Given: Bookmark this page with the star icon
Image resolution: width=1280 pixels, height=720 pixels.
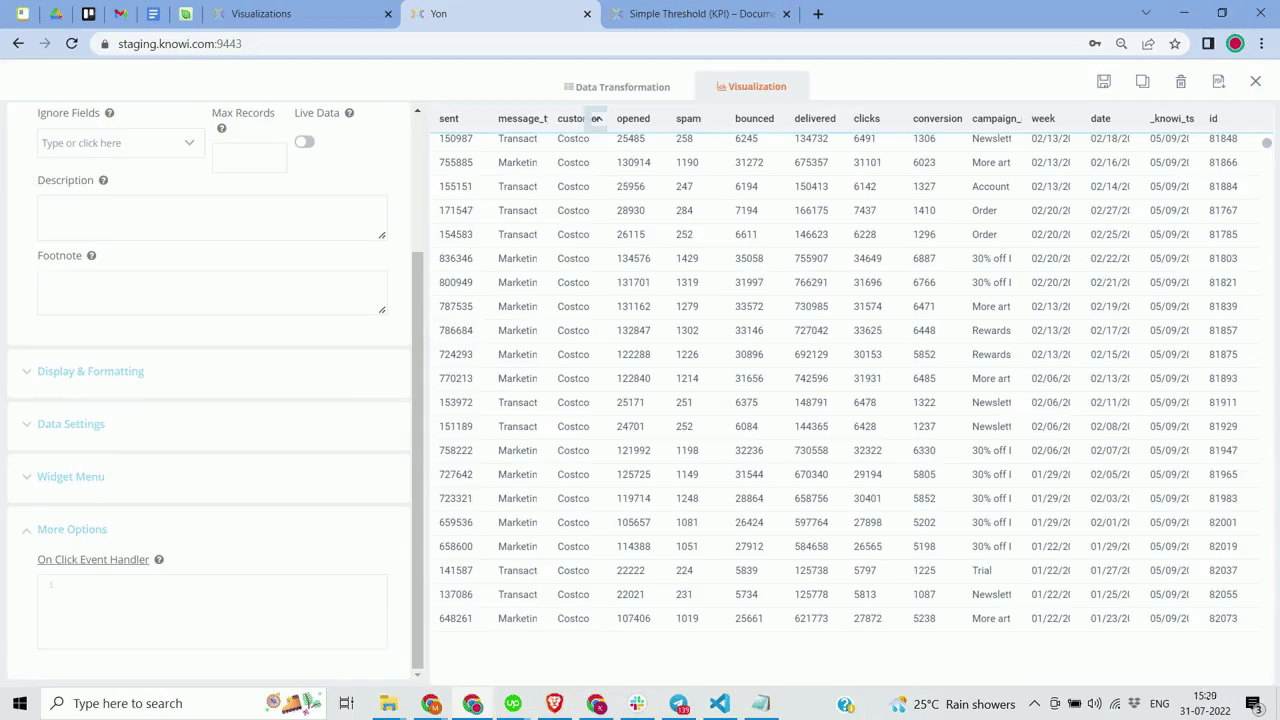Looking at the screenshot, I should pyautogui.click(x=1175, y=44).
